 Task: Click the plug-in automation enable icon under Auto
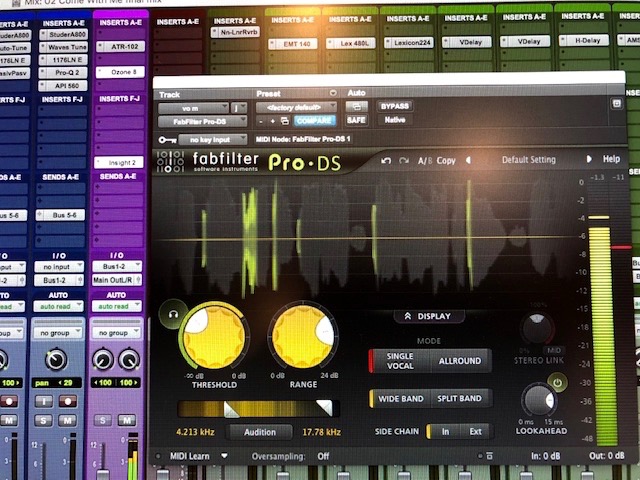pyautogui.click(x=356, y=107)
